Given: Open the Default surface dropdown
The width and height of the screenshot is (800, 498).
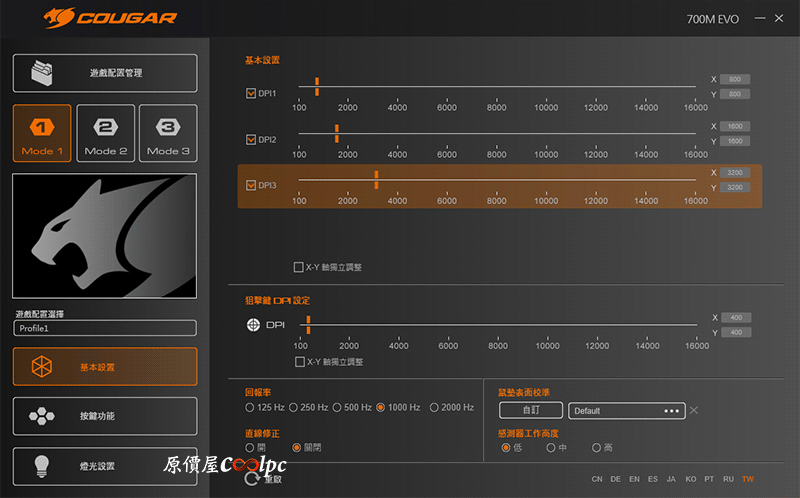Looking at the screenshot, I should click(x=627, y=411).
